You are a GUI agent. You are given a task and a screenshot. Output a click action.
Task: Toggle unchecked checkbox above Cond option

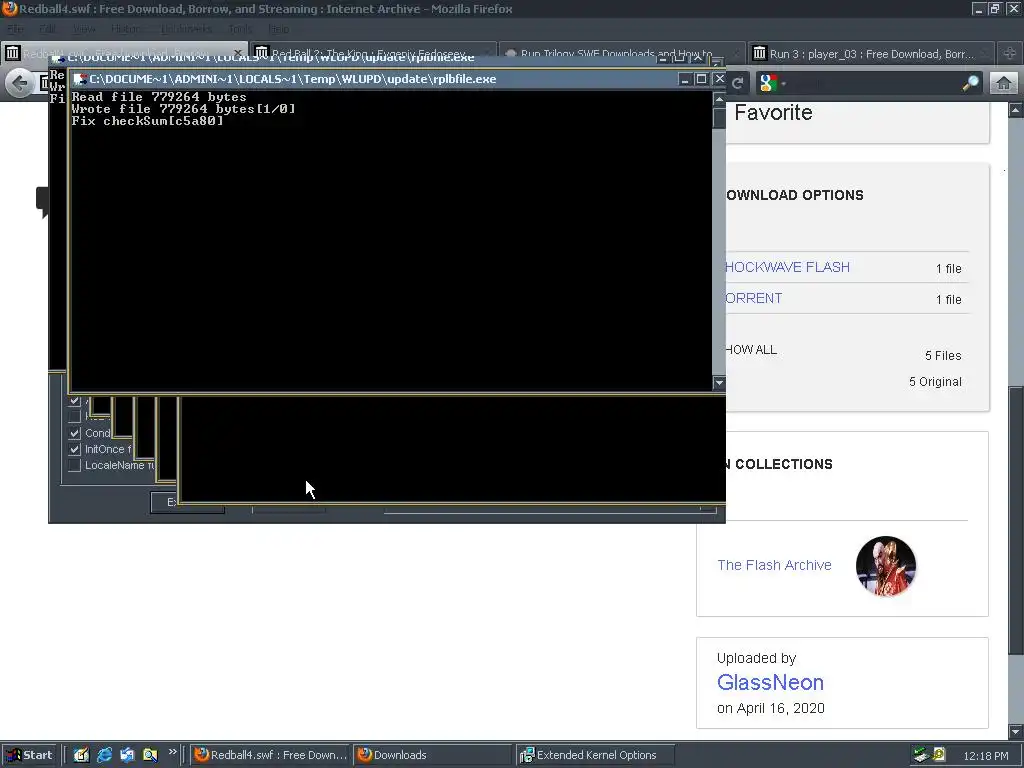pyautogui.click(x=74, y=417)
